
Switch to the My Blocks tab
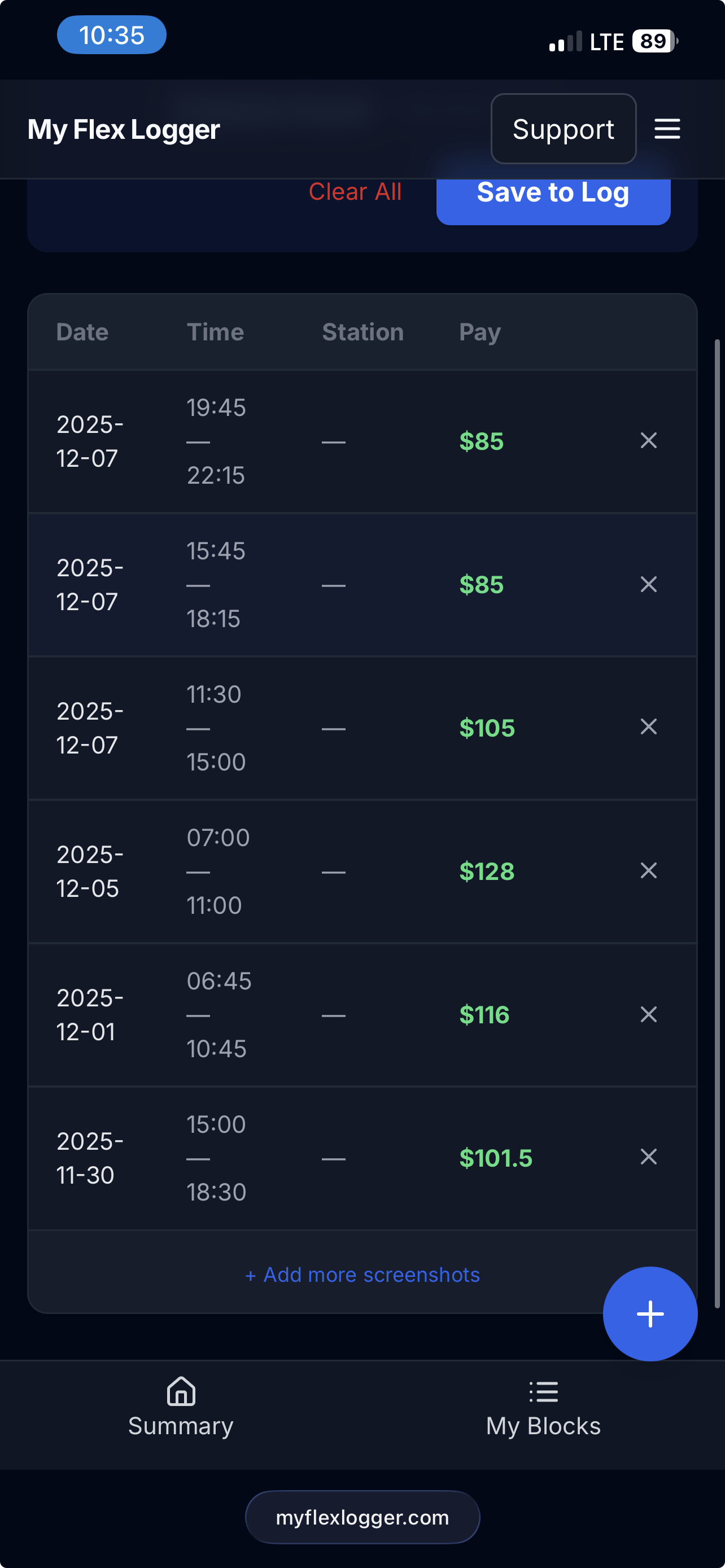tap(543, 1407)
